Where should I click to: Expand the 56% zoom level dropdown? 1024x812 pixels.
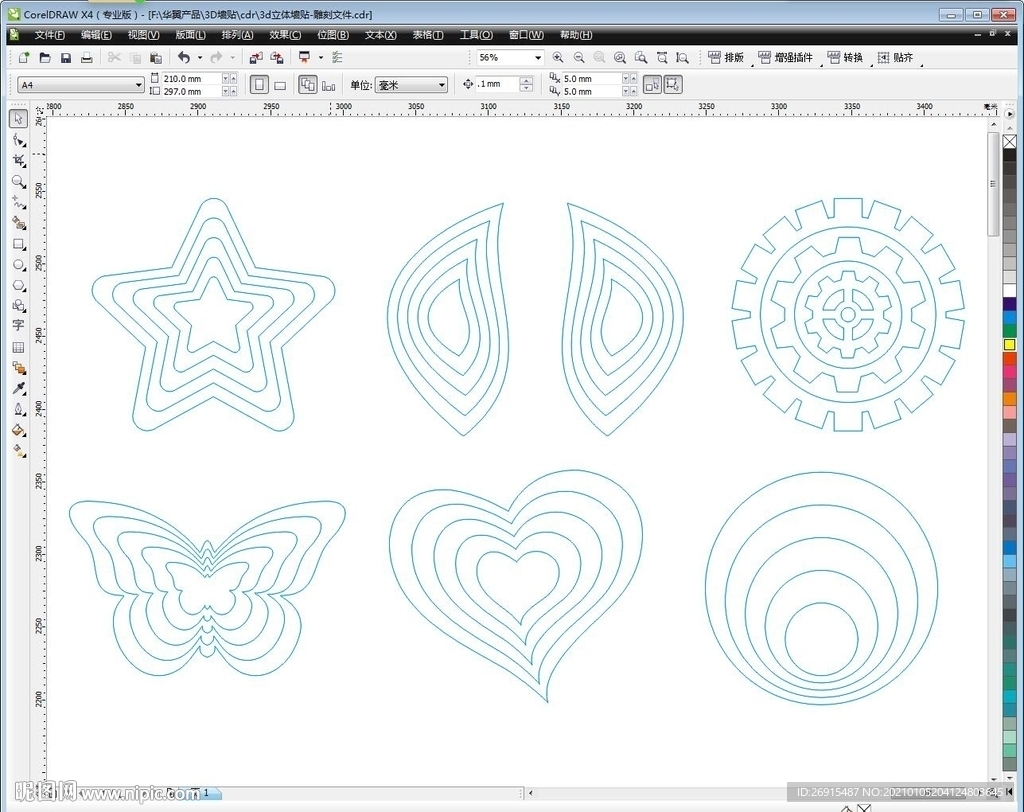click(538, 58)
